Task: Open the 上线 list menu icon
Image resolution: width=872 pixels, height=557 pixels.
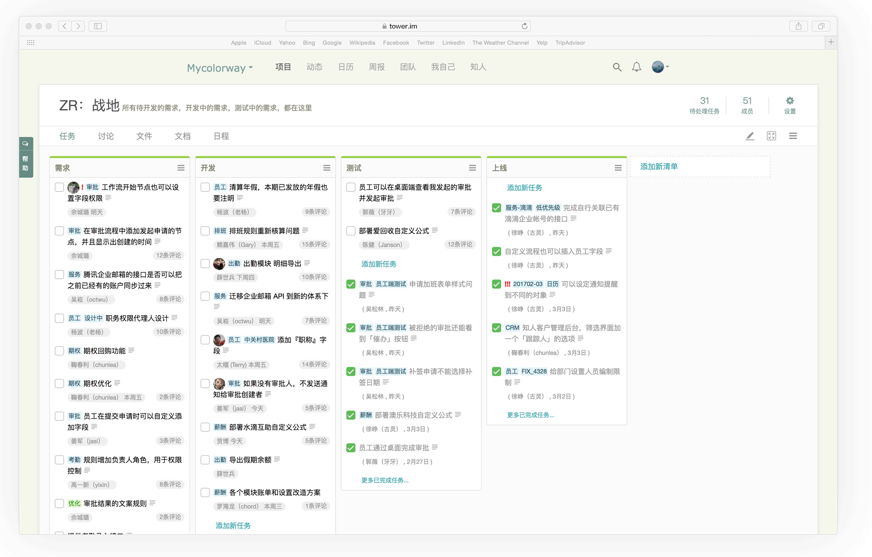Action: pos(618,168)
